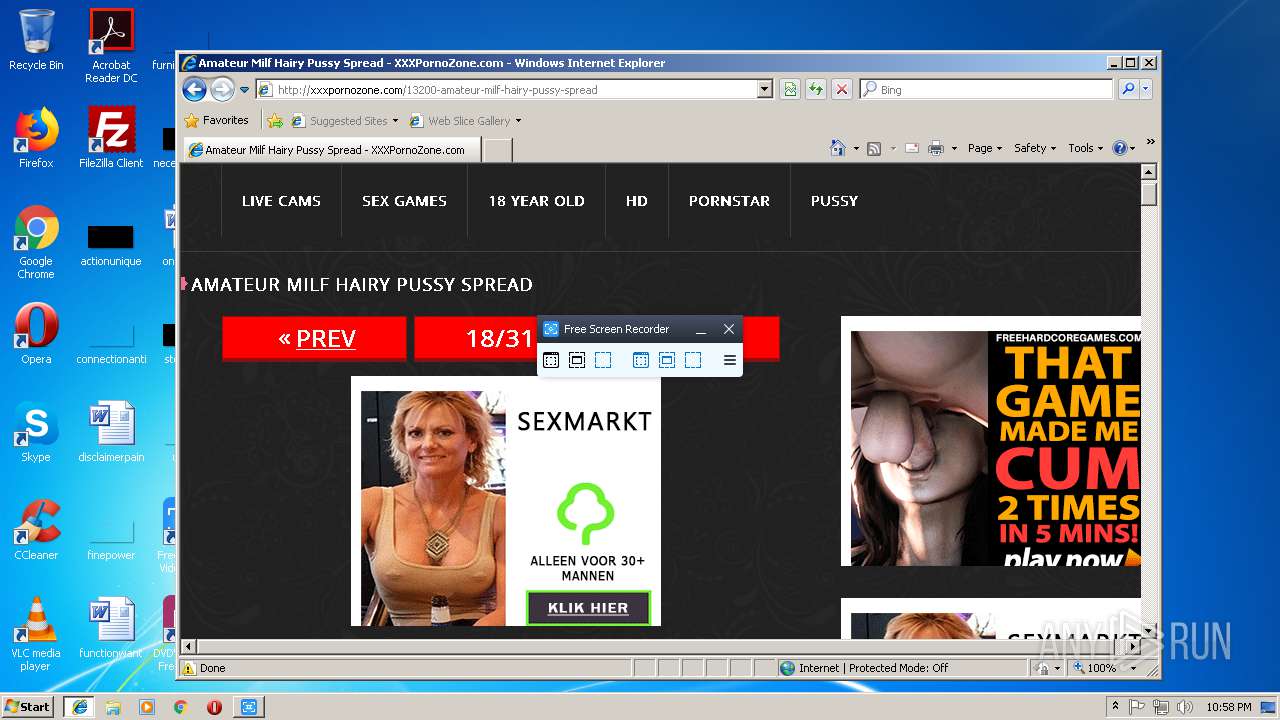This screenshot has height=720, width=1280.
Task: Open the Home page icon in command bar
Action: point(838,148)
